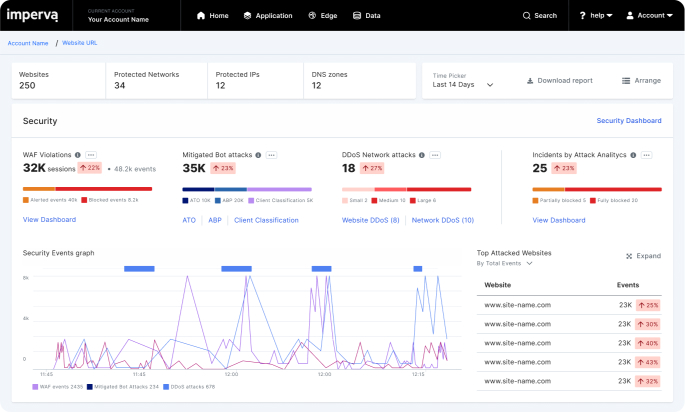
Task: Toggle WAF events legend series
Action: 56,385
